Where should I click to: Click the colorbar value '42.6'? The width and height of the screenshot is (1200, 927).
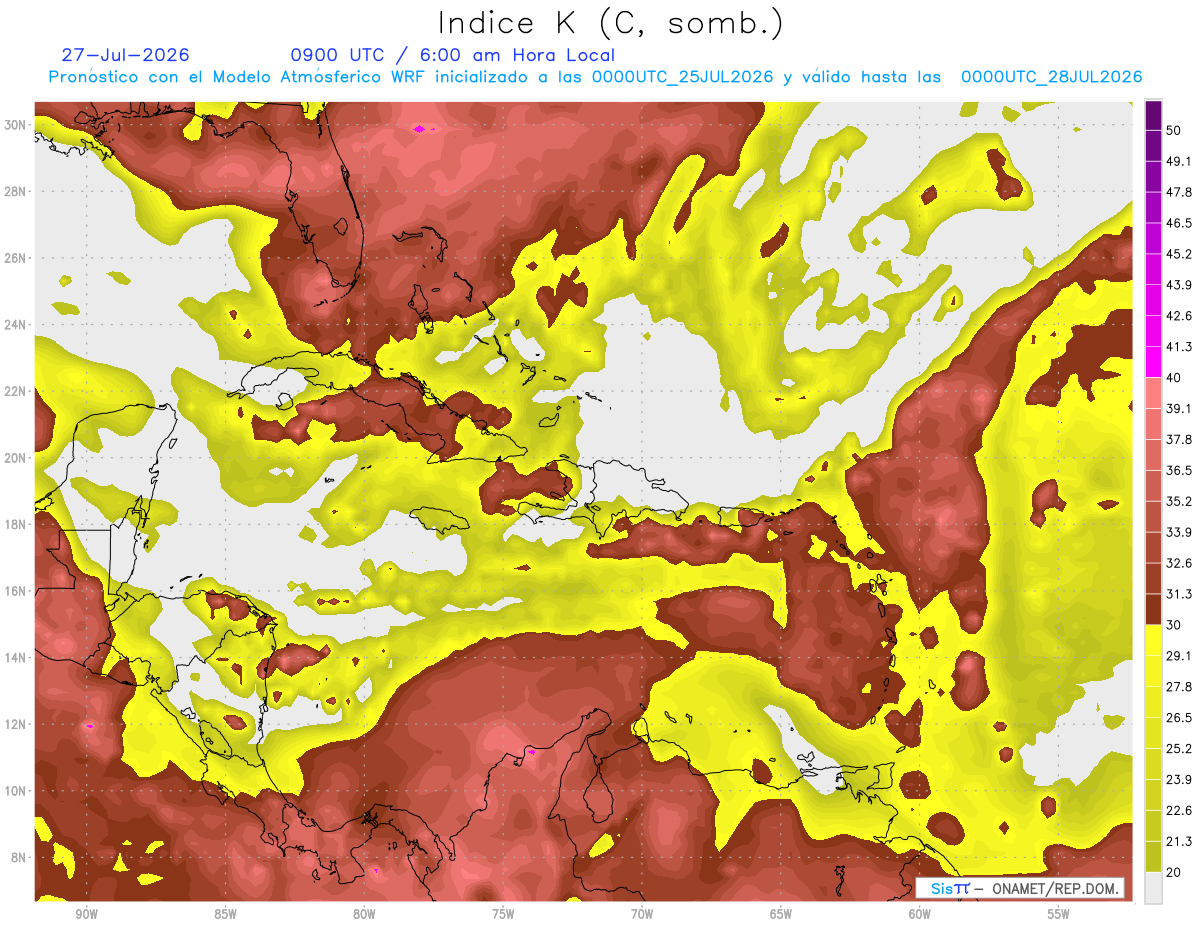pyautogui.click(x=1178, y=316)
